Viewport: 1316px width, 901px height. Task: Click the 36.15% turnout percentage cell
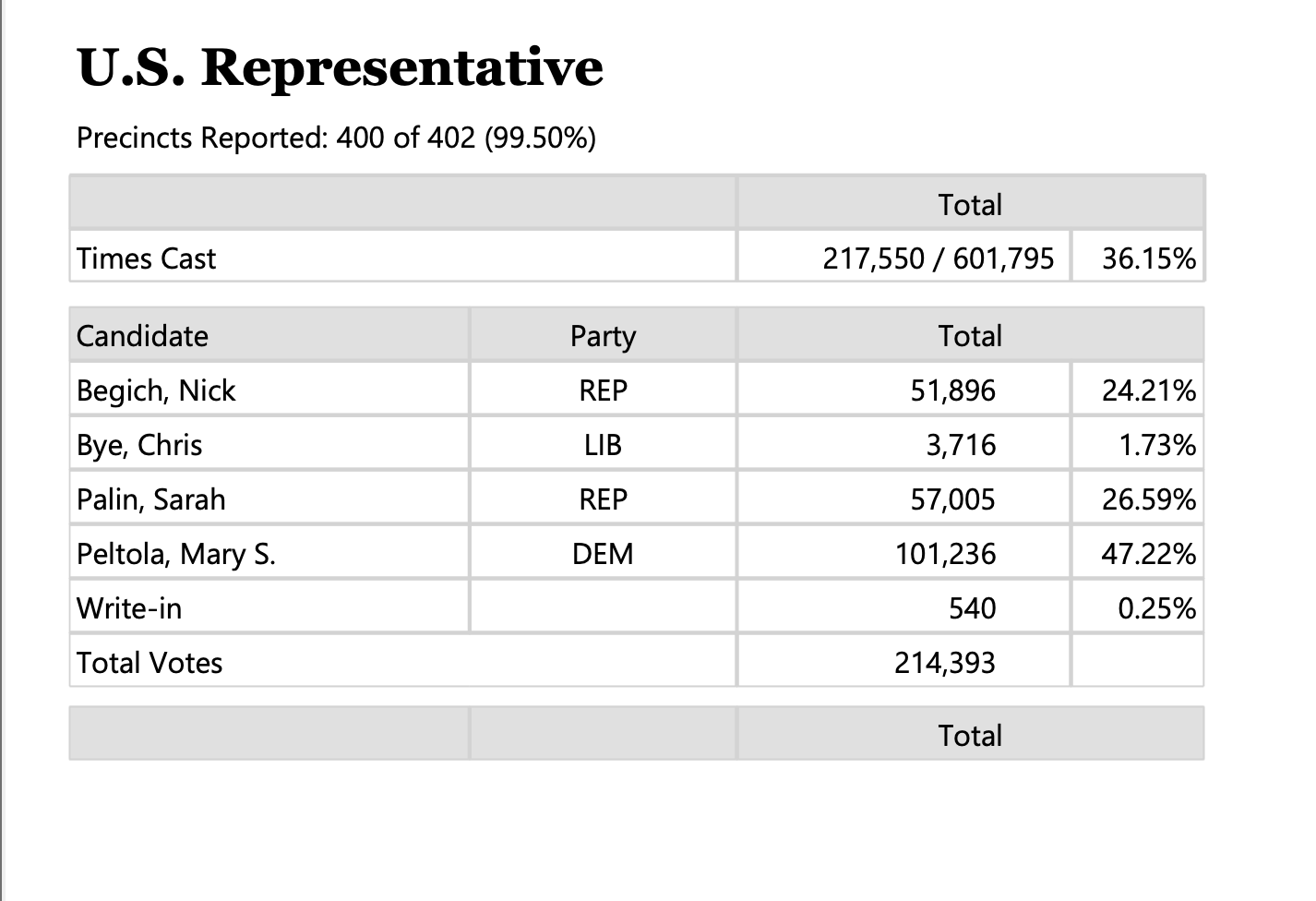click(1138, 258)
